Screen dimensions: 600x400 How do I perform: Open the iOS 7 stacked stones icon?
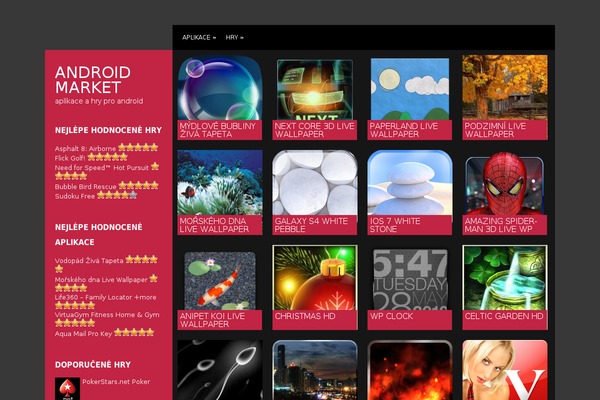pyautogui.click(x=410, y=182)
